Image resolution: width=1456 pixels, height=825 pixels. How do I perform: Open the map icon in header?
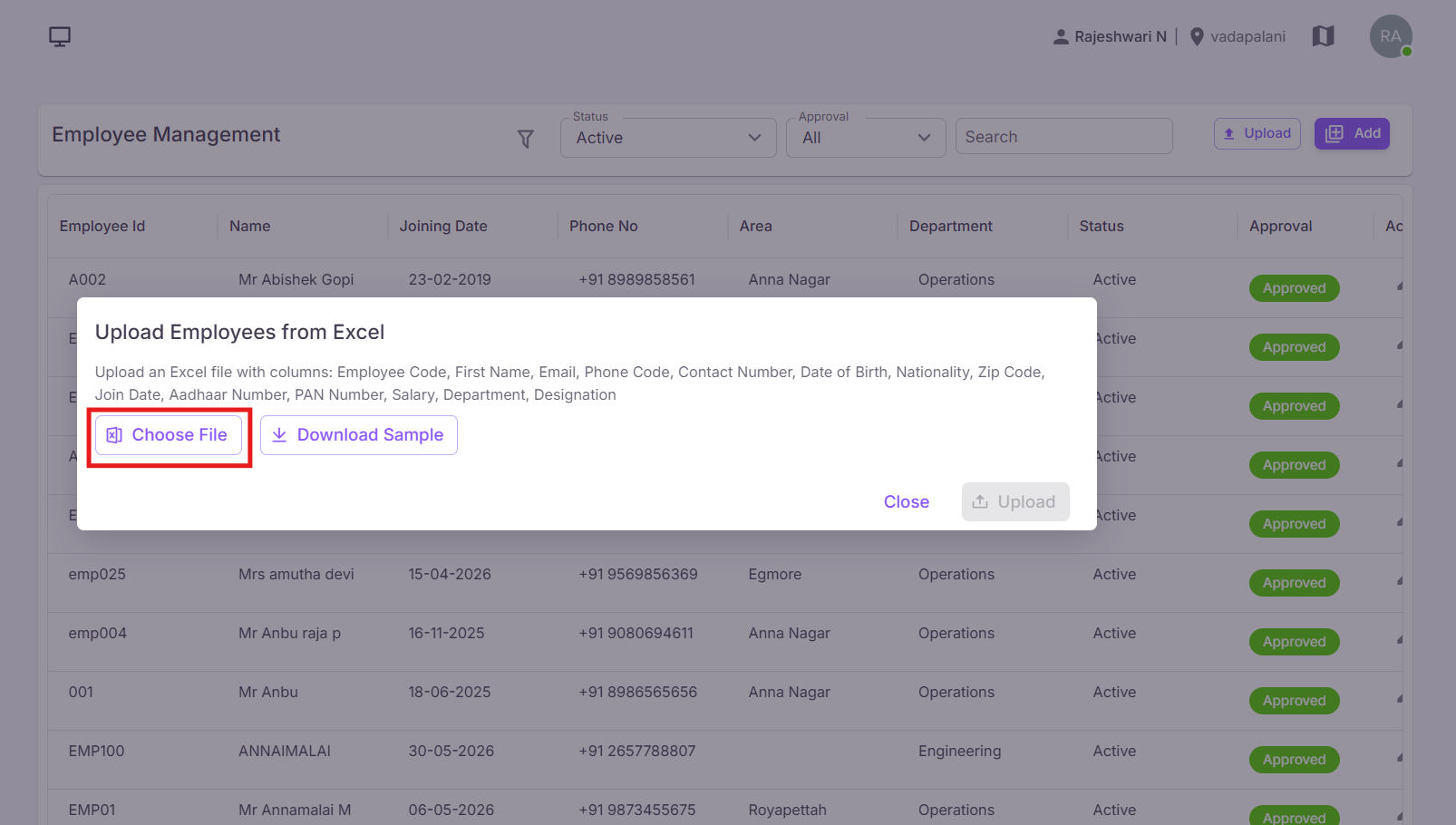[x=1324, y=36]
